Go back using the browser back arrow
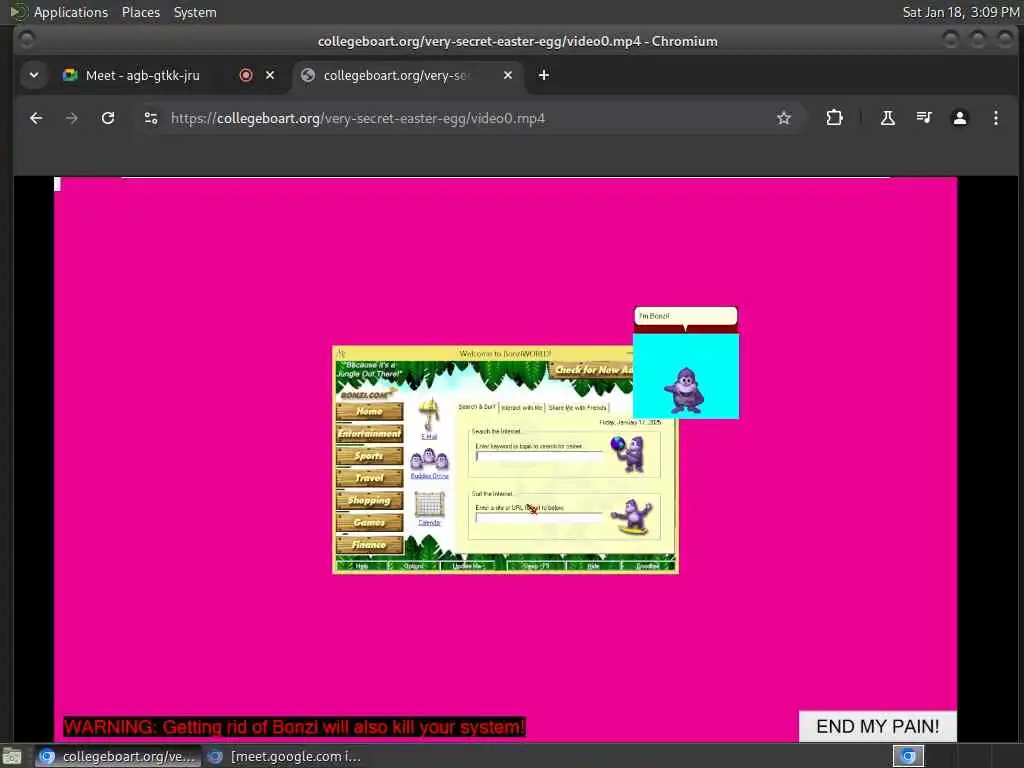 [x=36, y=118]
